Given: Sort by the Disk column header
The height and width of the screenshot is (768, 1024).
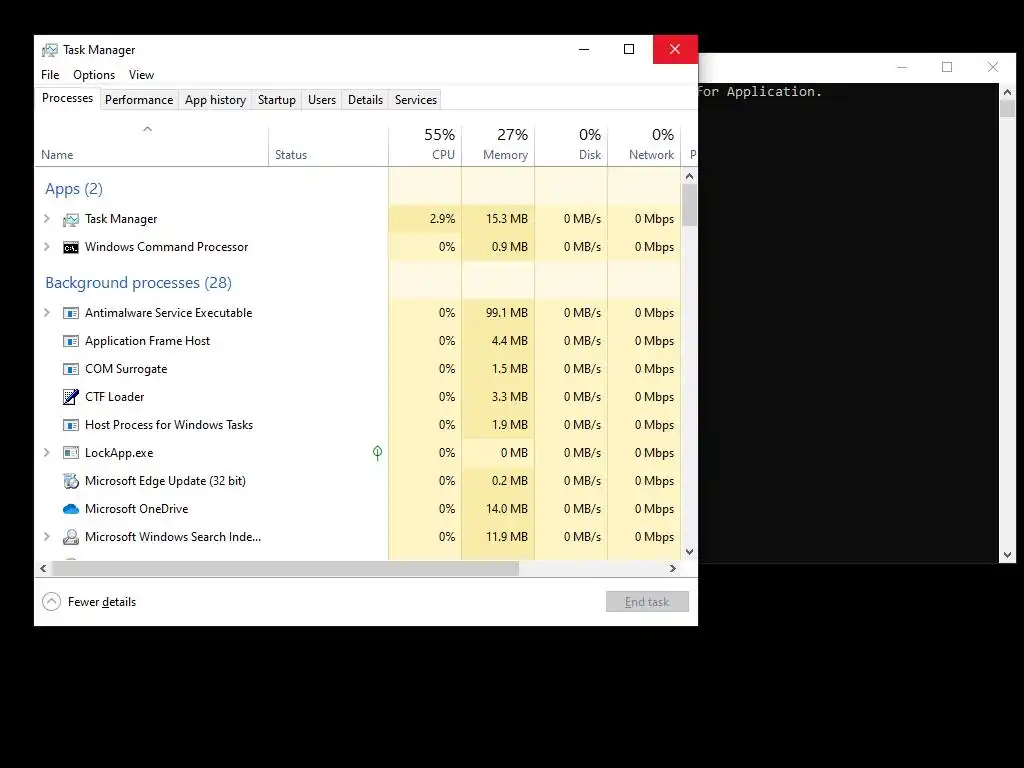Looking at the screenshot, I should coord(571,145).
